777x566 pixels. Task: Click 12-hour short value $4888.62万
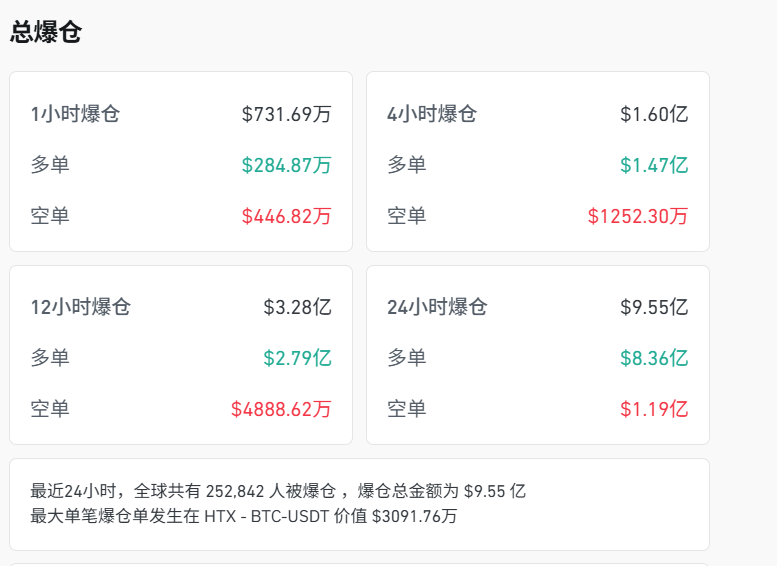[281, 409]
